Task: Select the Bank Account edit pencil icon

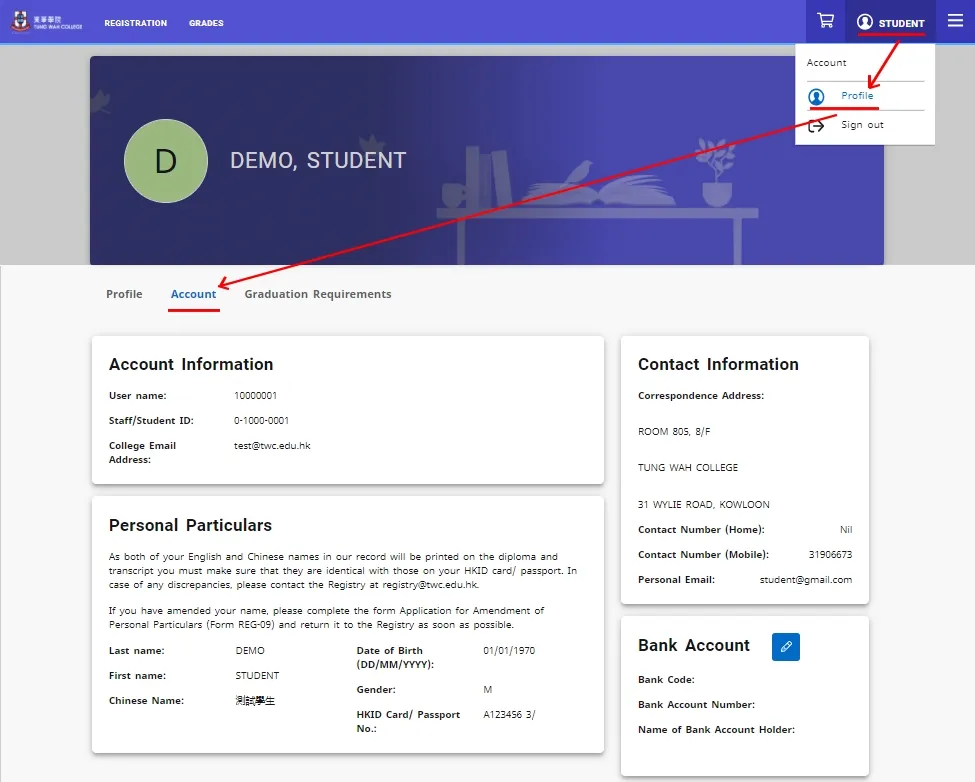Action: pyautogui.click(x=786, y=647)
